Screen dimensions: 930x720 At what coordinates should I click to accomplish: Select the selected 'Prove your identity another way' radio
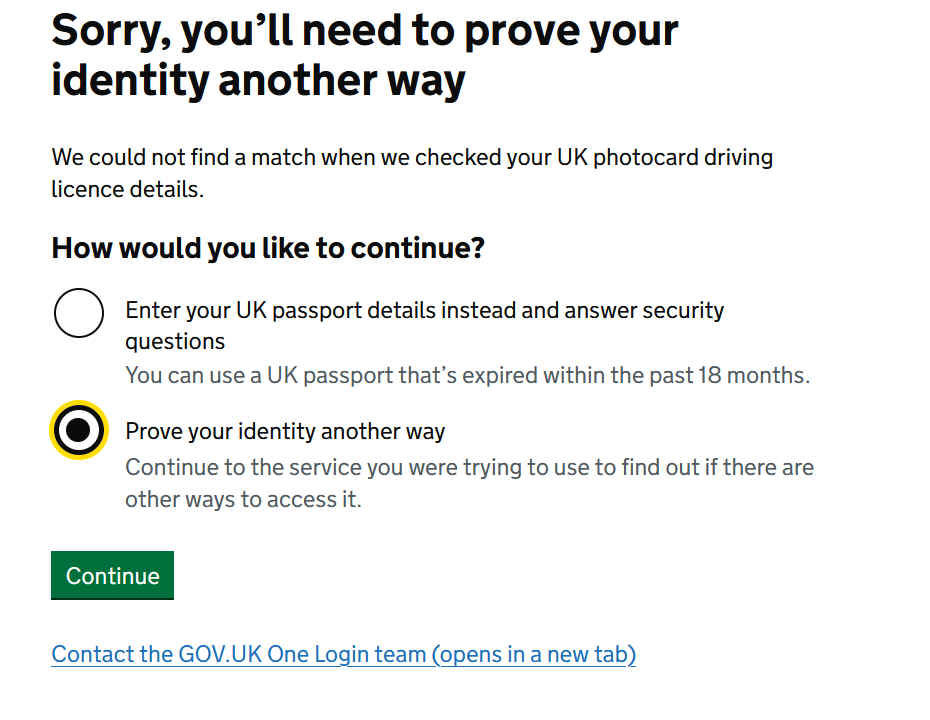78,430
